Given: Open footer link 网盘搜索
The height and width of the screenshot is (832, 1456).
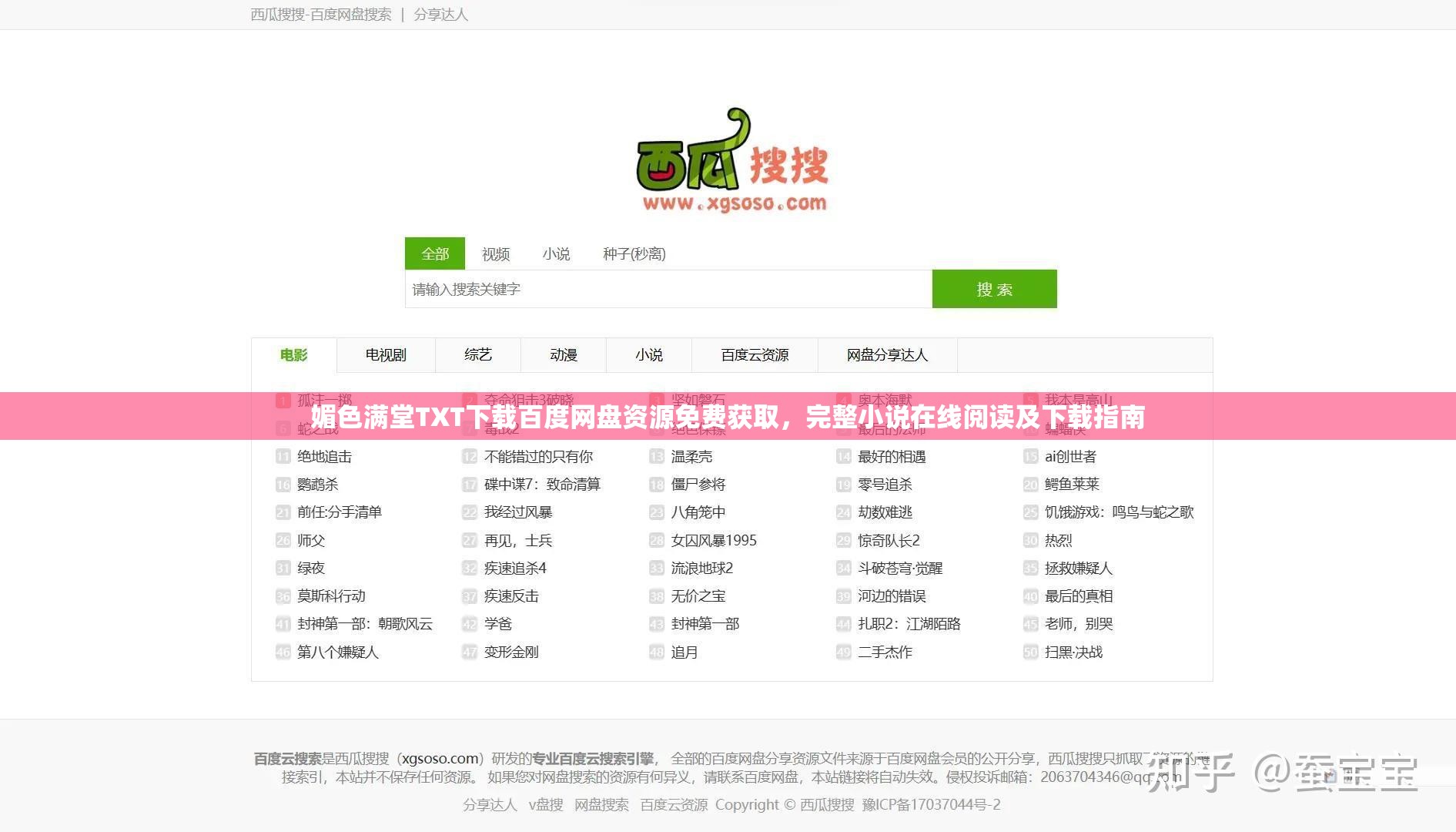Looking at the screenshot, I should (x=601, y=805).
